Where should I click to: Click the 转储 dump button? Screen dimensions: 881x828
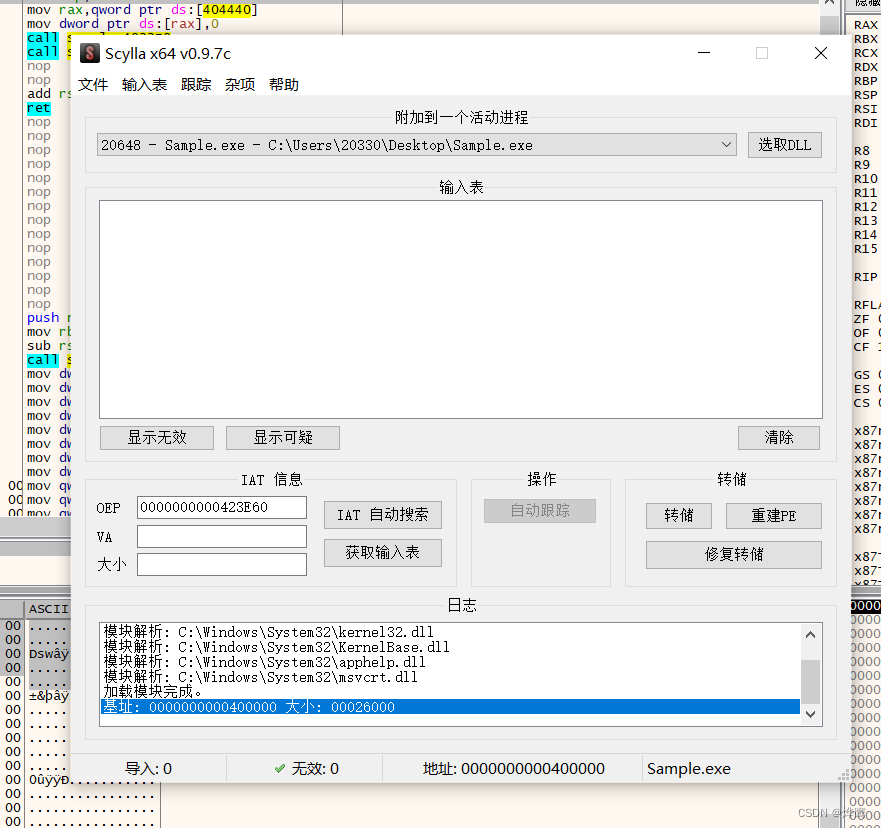(679, 516)
